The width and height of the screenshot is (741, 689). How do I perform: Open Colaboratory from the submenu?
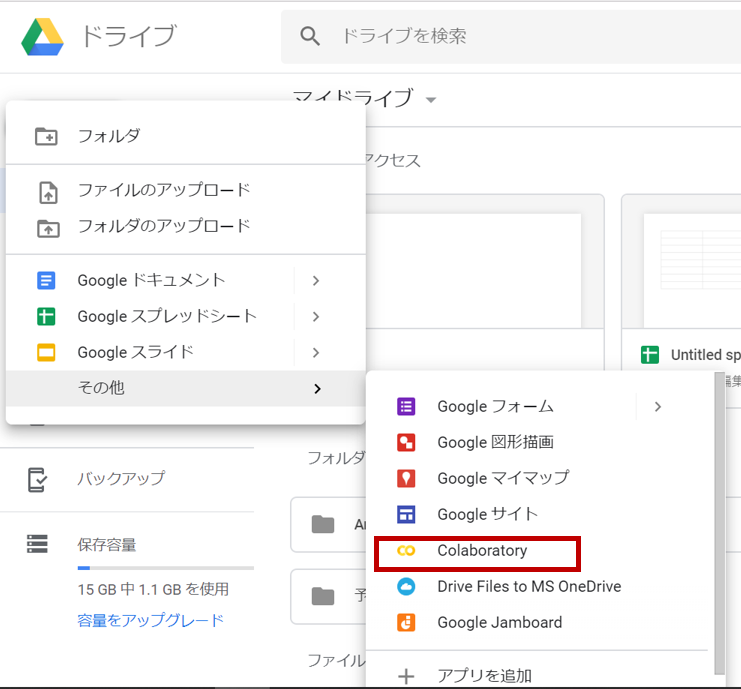tap(540, 551)
